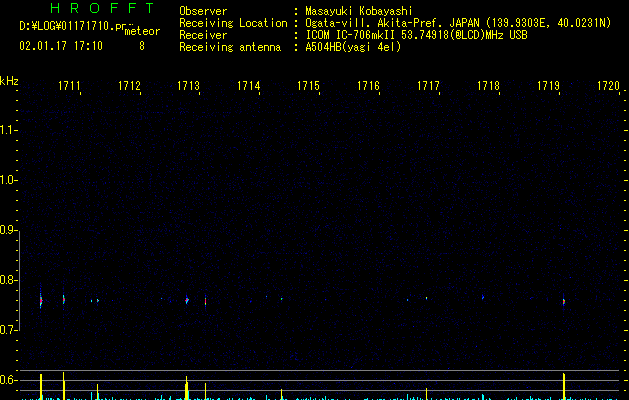Viewport: 629px width, 400px height.
Task: Click the Receiver label
Action: click(203, 35)
